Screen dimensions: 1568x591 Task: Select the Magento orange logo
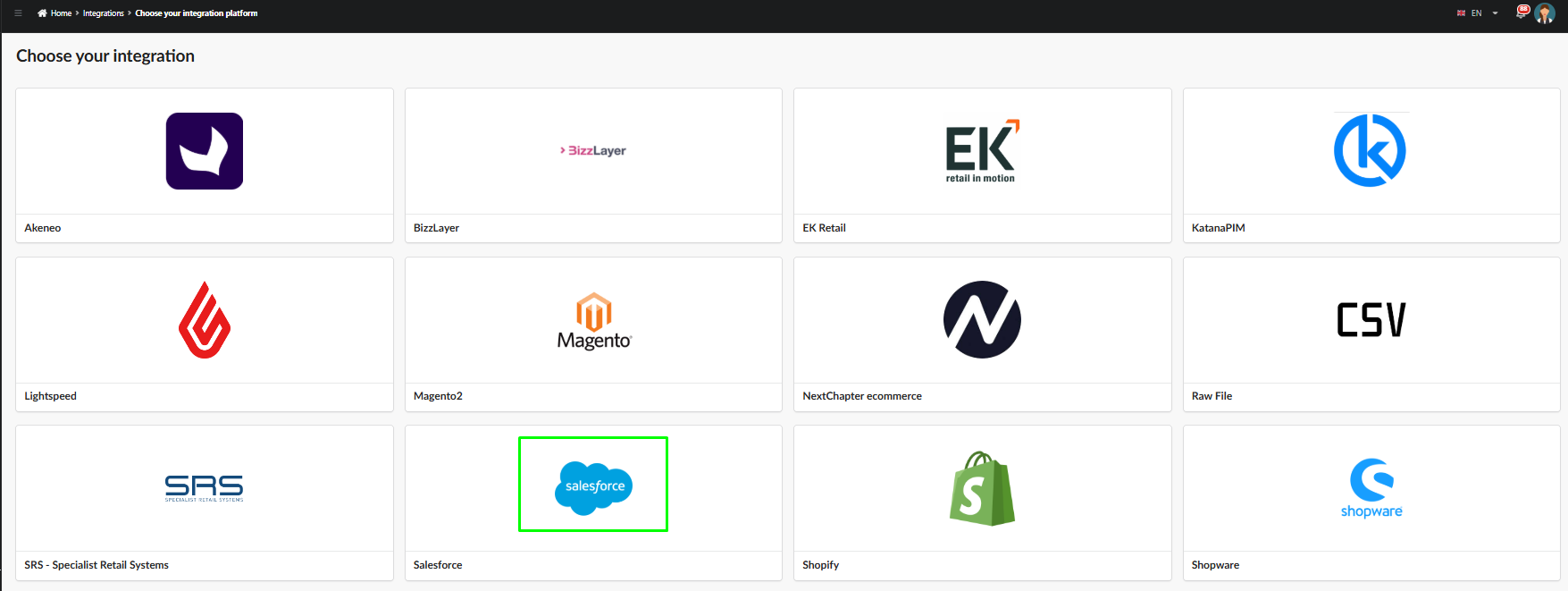click(594, 321)
